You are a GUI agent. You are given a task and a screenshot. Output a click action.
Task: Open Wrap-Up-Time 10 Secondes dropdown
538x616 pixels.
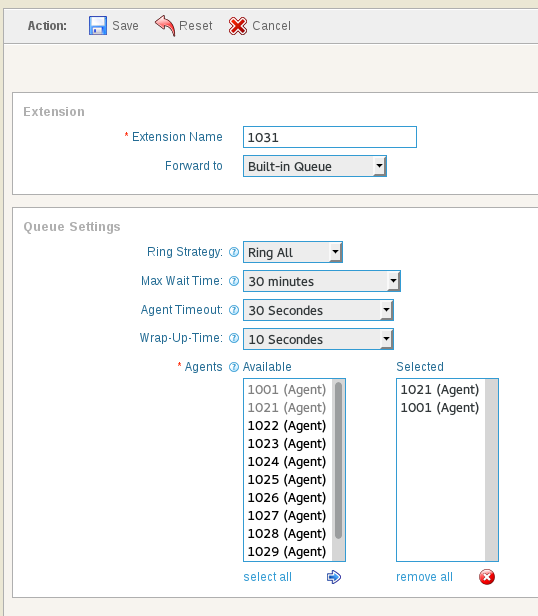point(318,339)
